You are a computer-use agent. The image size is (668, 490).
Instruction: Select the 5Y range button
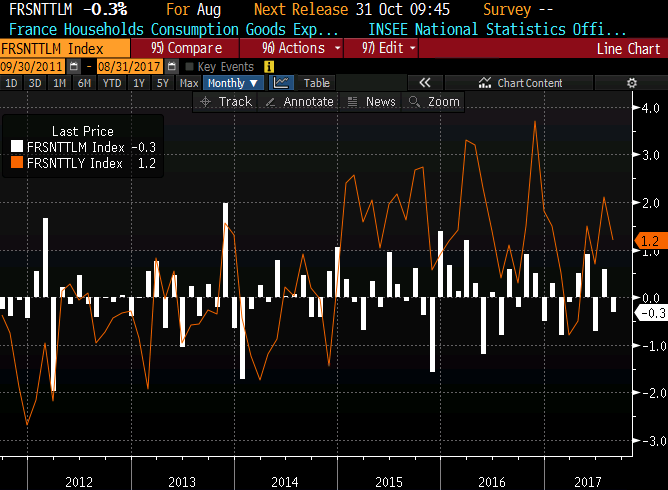tap(162, 83)
